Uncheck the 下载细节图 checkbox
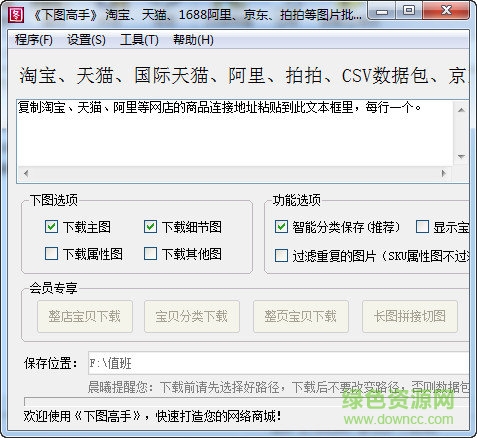This screenshot has height=438, width=477. click(150, 227)
